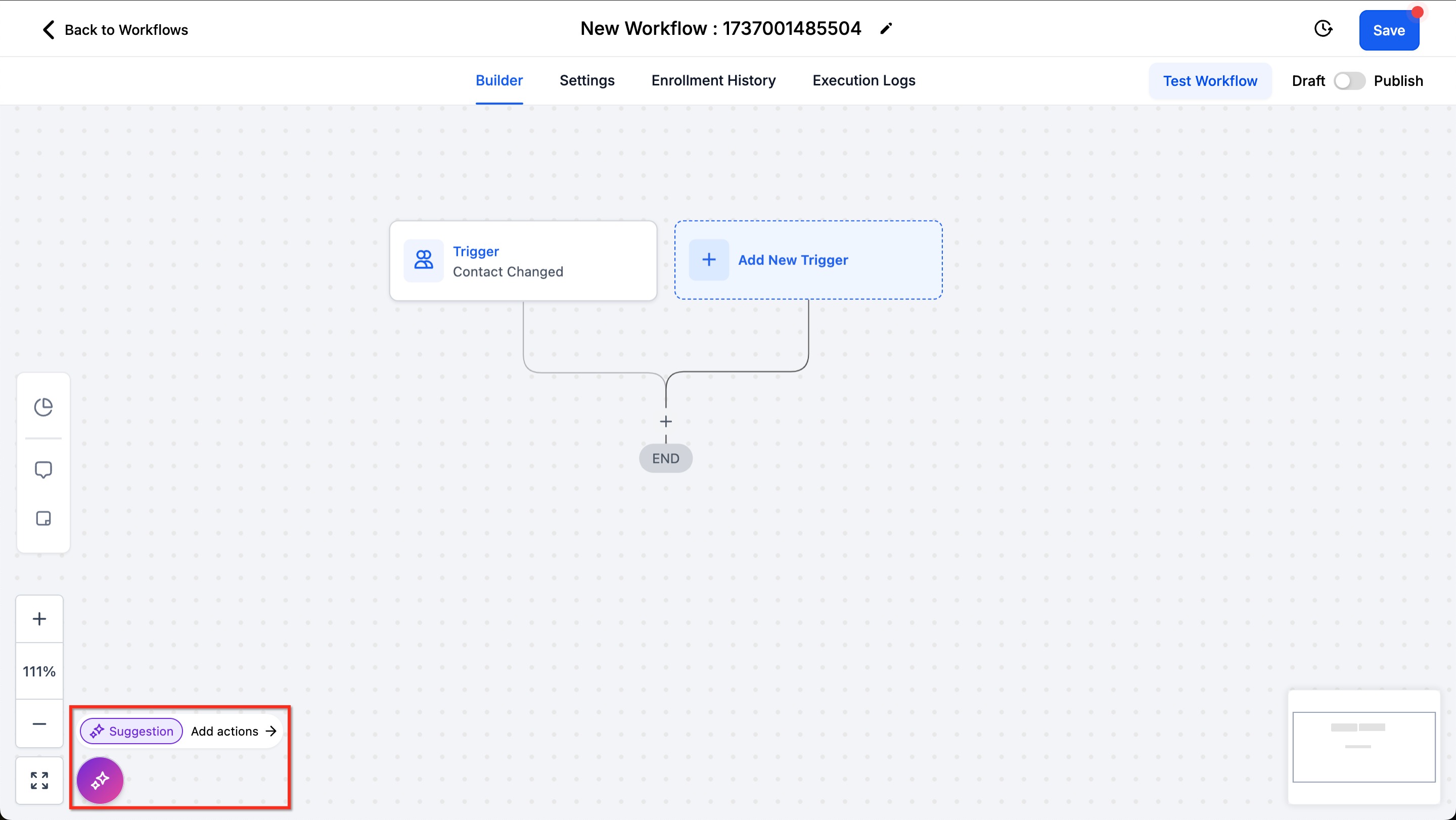
Task: Open the Enrollment History tab
Action: pyautogui.click(x=713, y=81)
